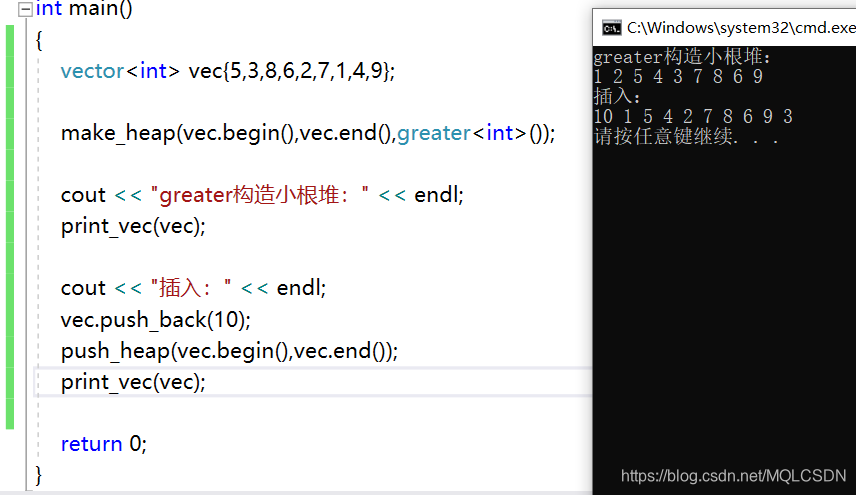Click the push_heap(vec.begin(),vec.end()); line

coord(229,351)
